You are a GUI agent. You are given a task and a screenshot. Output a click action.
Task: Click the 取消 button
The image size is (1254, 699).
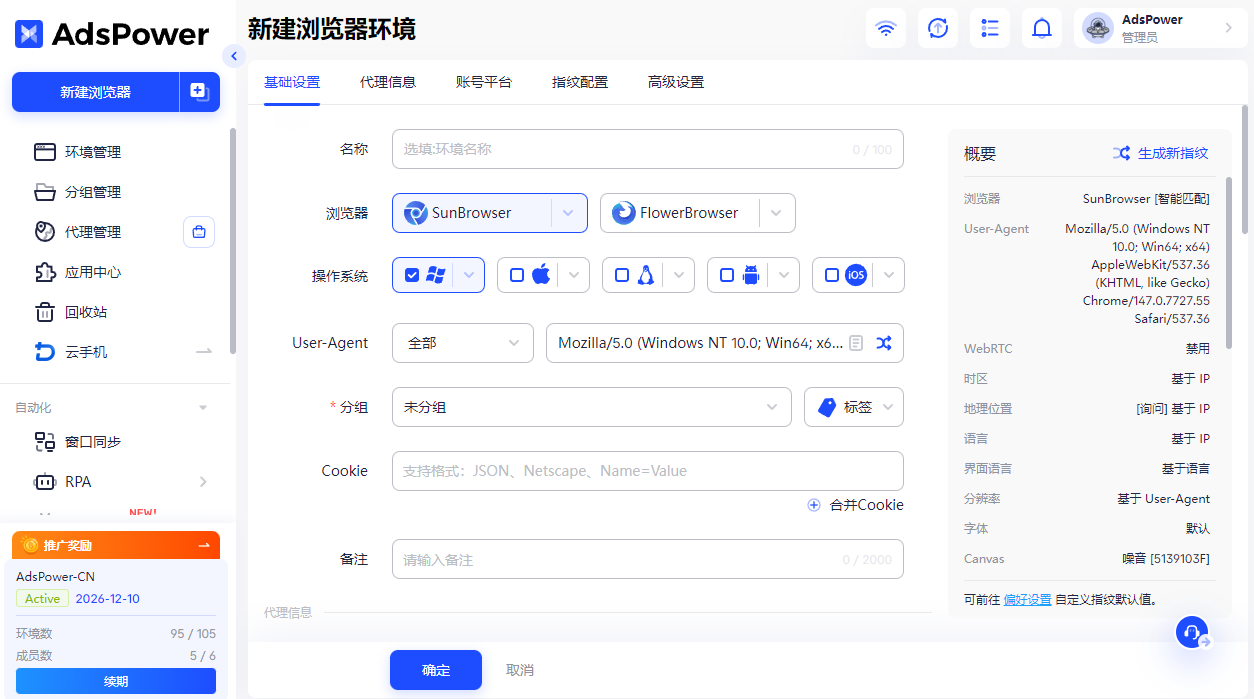(x=520, y=670)
